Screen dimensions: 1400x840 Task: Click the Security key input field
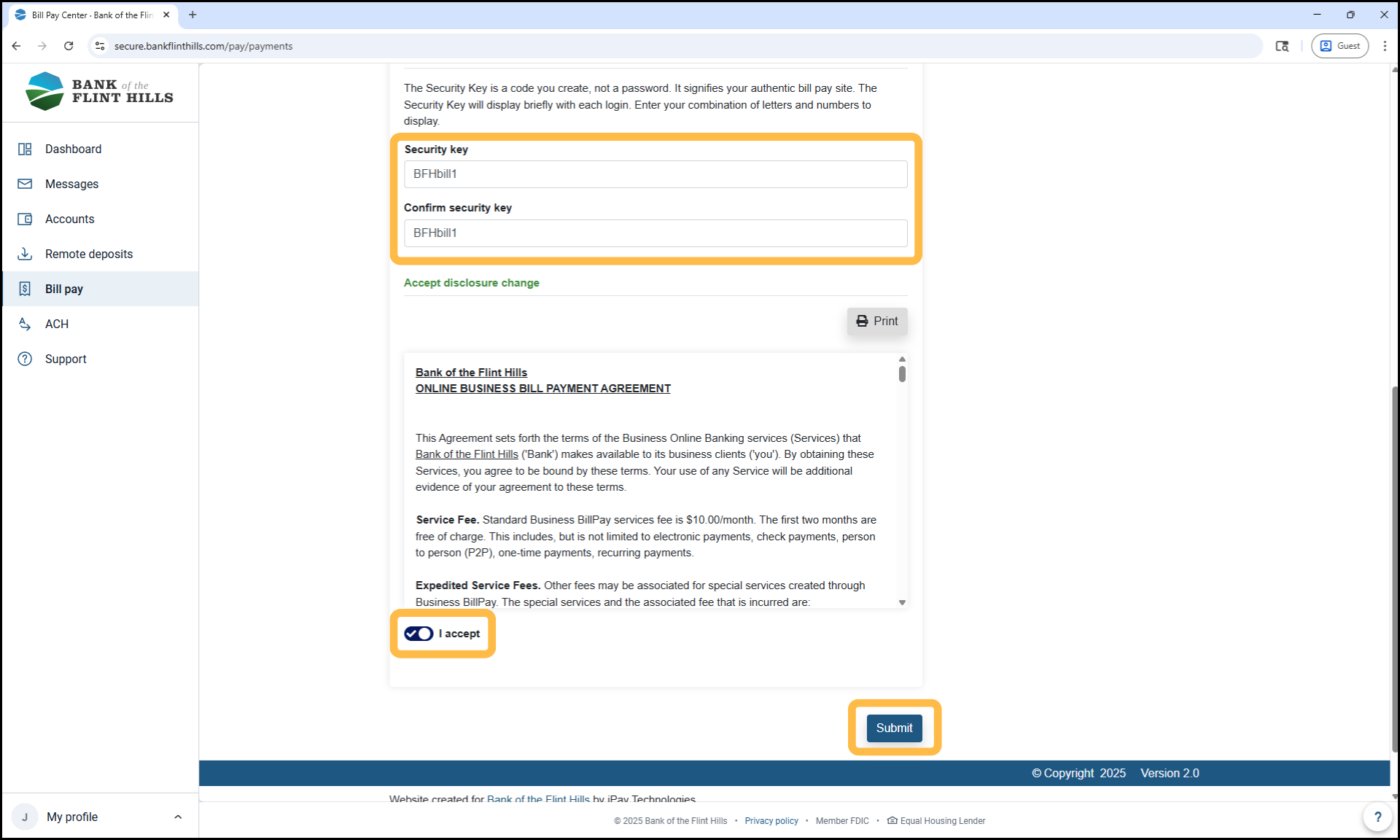[x=655, y=174]
